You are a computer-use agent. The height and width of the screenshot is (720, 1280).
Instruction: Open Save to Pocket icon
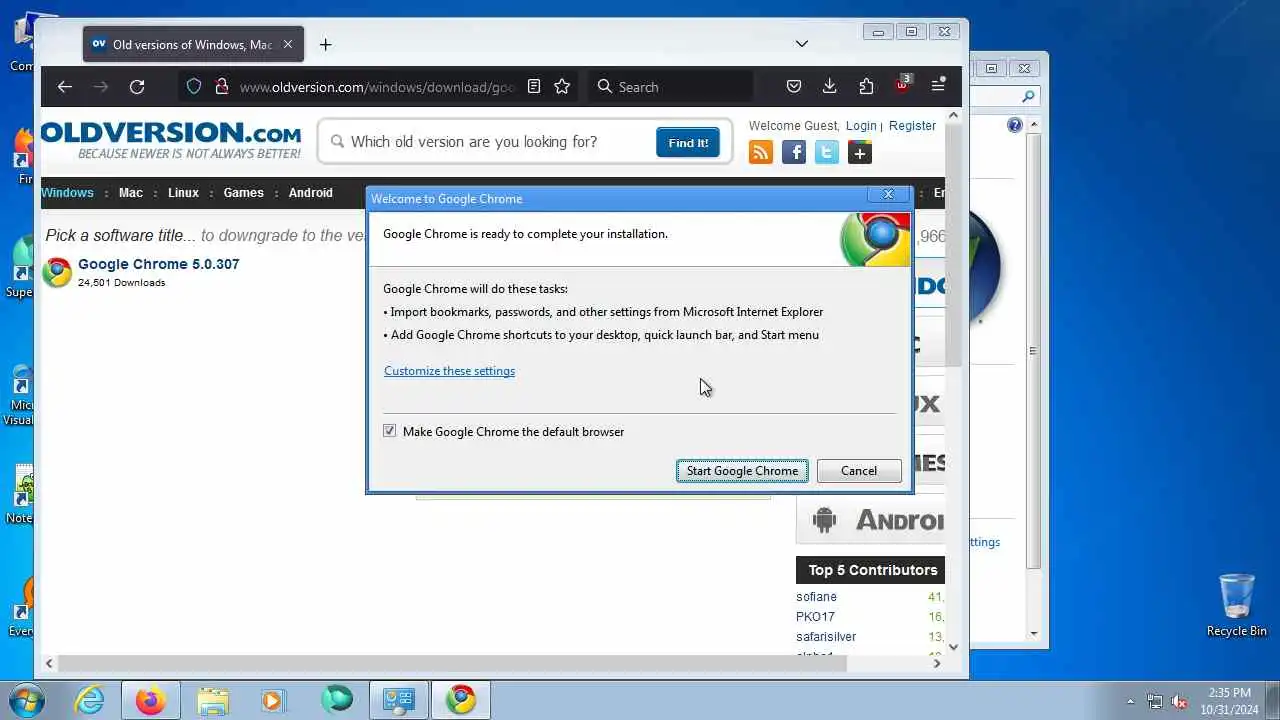point(793,87)
